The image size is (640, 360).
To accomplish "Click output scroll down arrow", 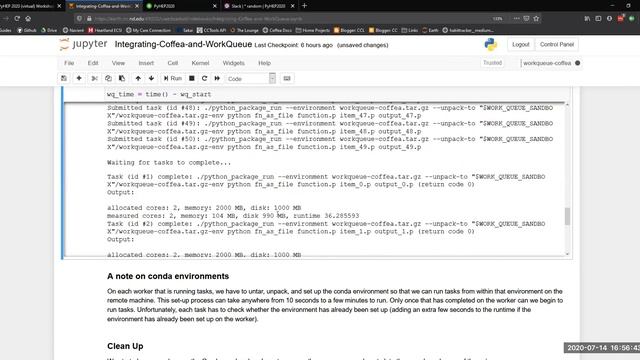I will click(x=567, y=254).
